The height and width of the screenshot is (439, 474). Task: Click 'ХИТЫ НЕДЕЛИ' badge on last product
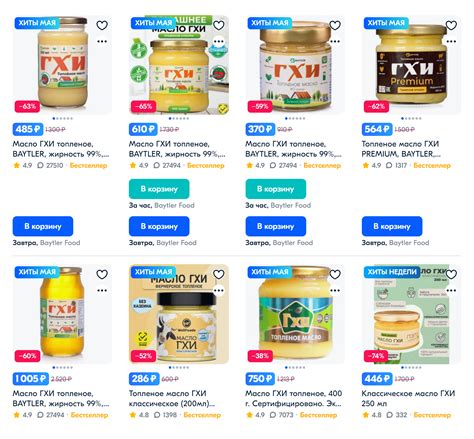tap(392, 272)
